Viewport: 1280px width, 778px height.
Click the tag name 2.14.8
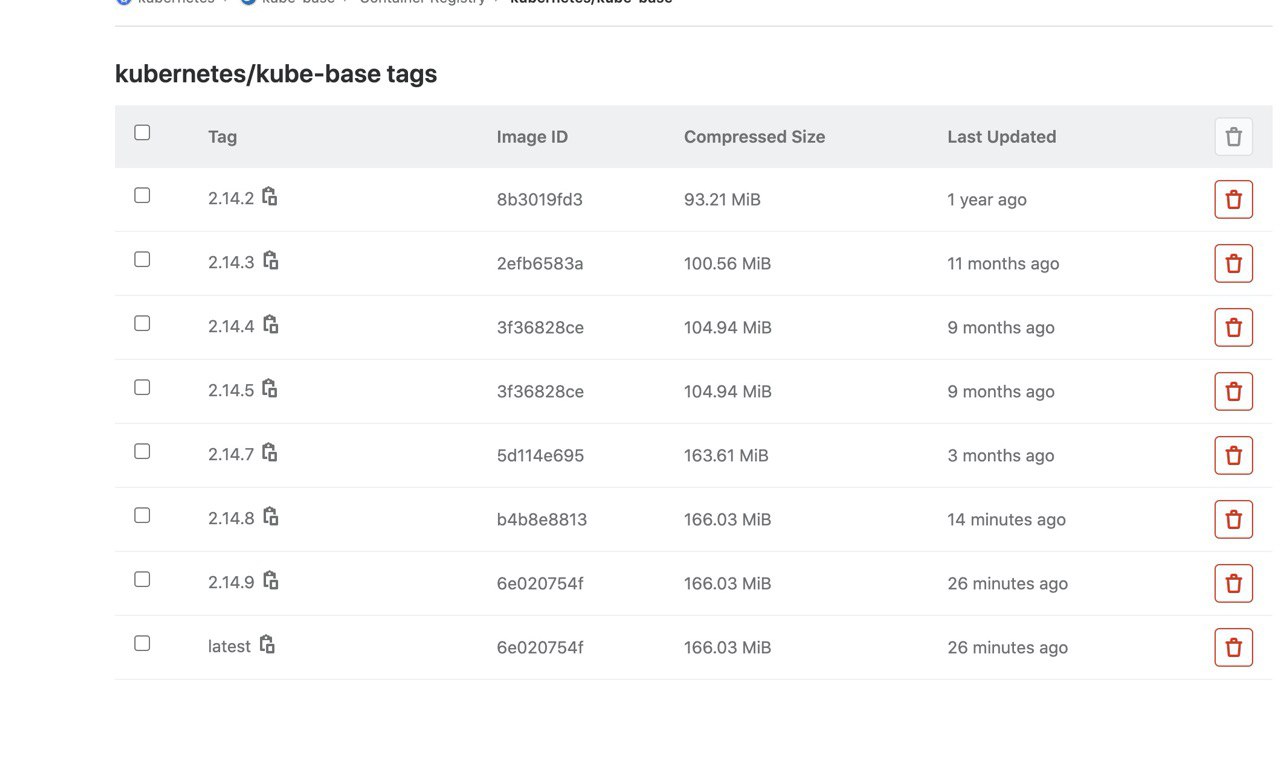(x=231, y=519)
